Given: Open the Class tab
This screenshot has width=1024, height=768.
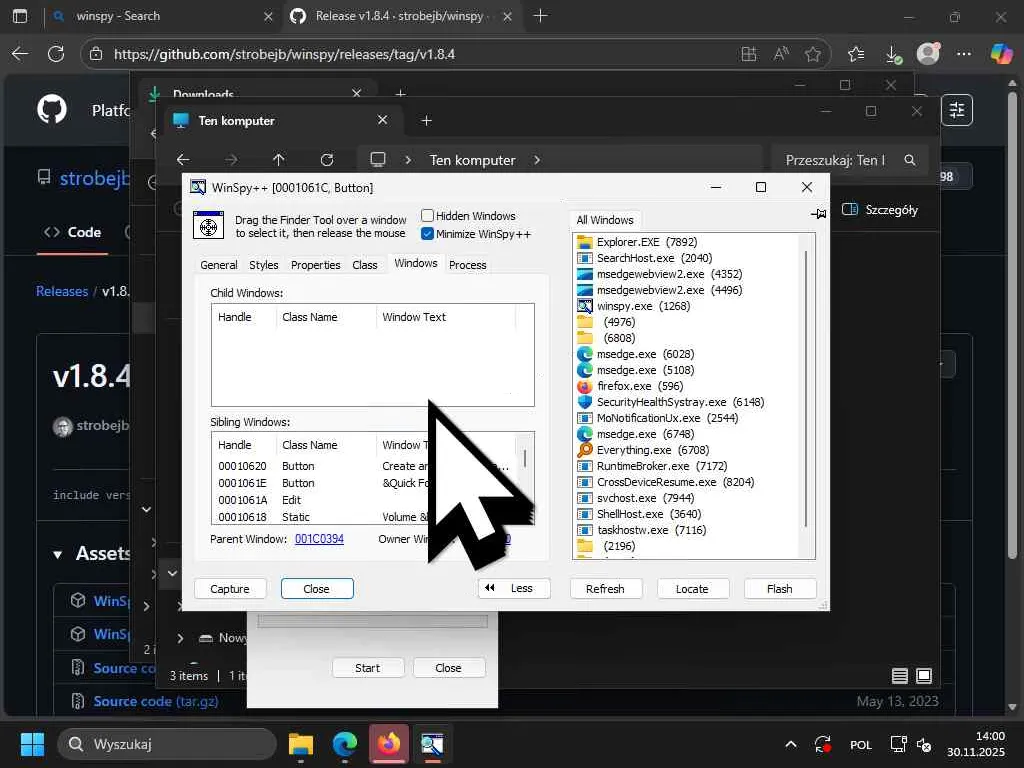Looking at the screenshot, I should pos(364,264).
